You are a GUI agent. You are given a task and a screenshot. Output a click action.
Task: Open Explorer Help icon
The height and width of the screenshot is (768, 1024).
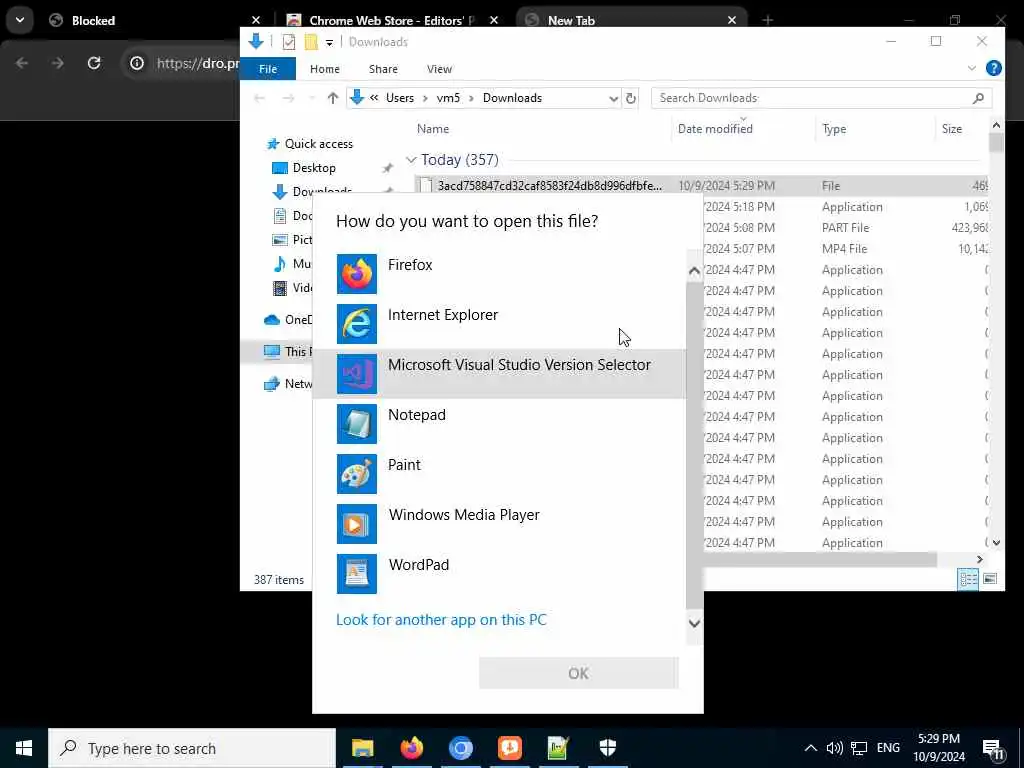coord(993,68)
